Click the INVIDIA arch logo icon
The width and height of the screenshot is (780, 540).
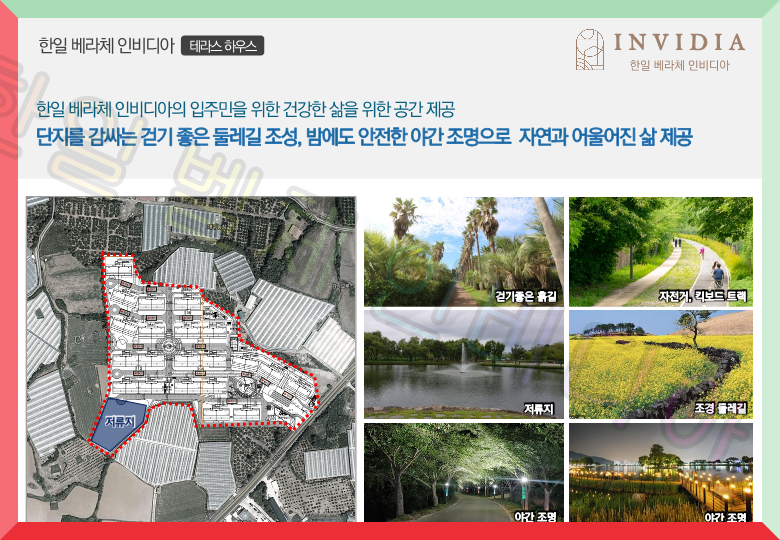(x=590, y=49)
